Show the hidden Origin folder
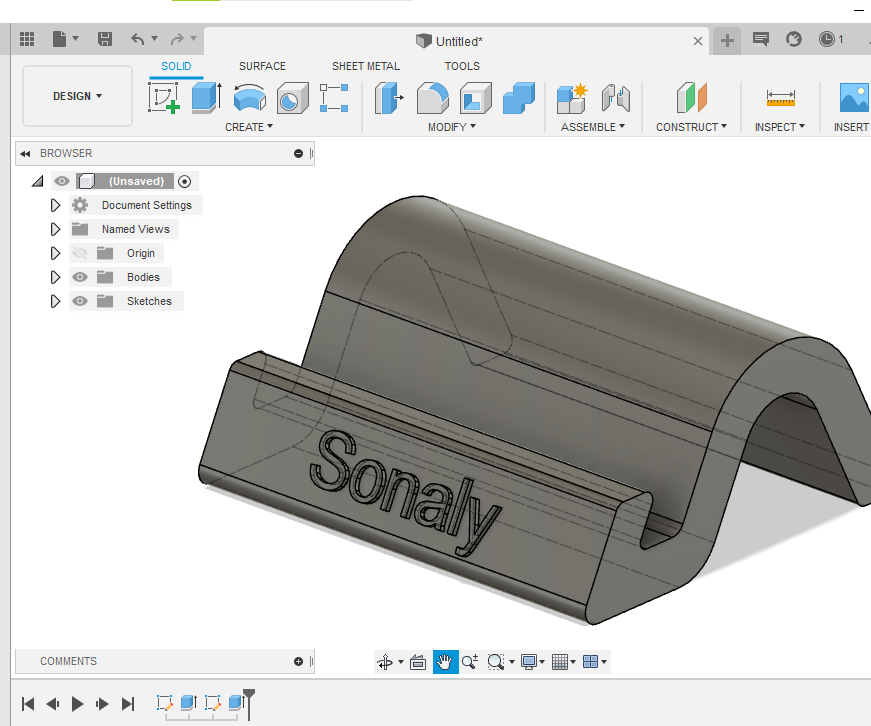The width and height of the screenshot is (871, 726). point(80,253)
